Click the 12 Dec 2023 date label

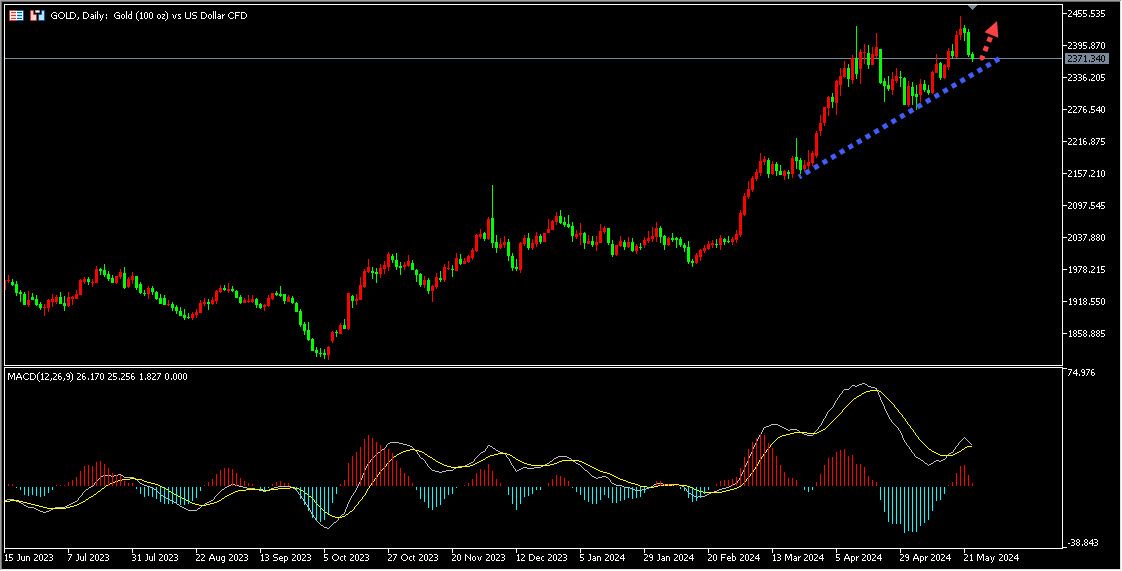coord(540,557)
